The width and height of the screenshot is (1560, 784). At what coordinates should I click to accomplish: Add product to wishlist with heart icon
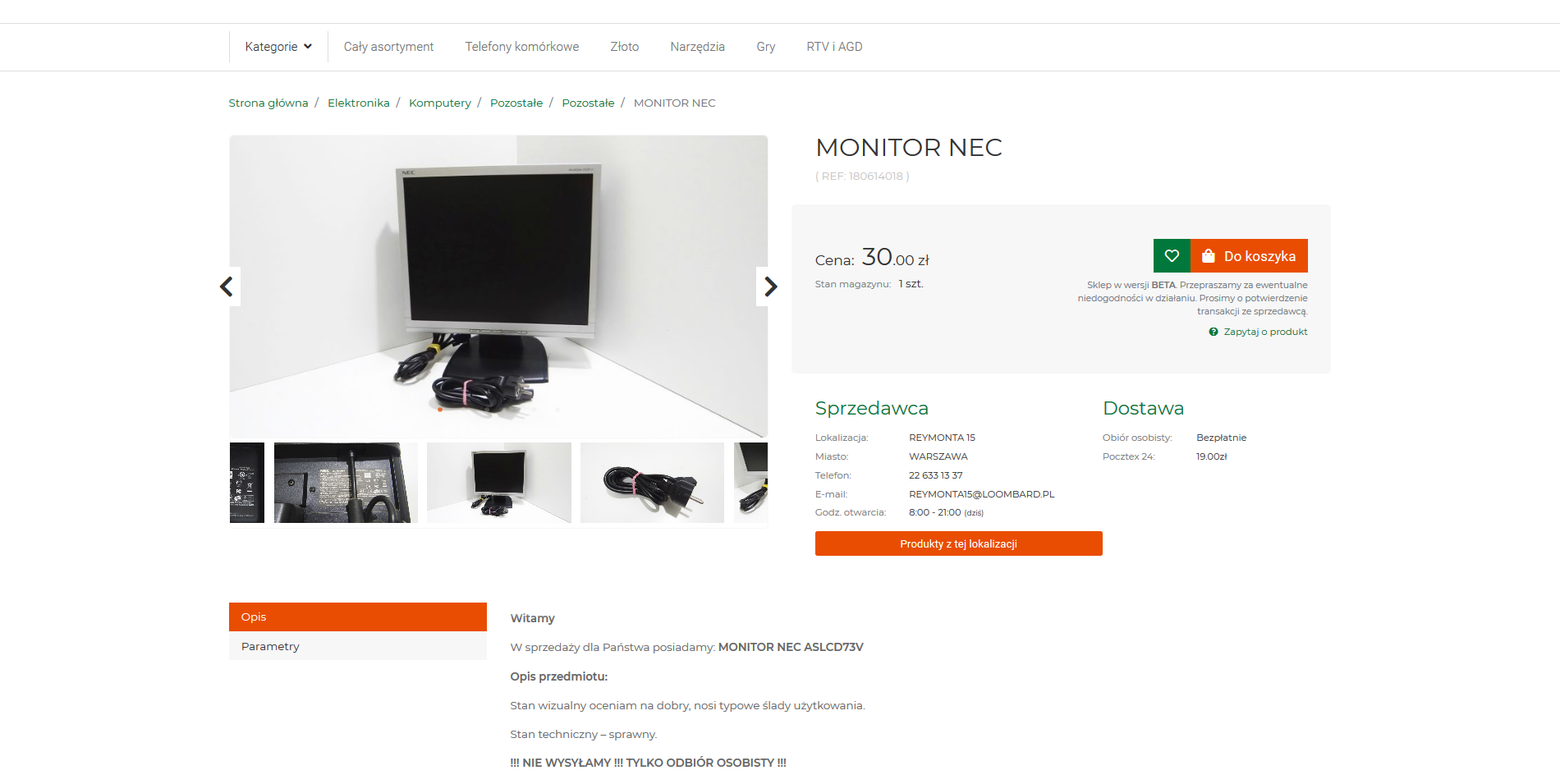[x=1172, y=256]
